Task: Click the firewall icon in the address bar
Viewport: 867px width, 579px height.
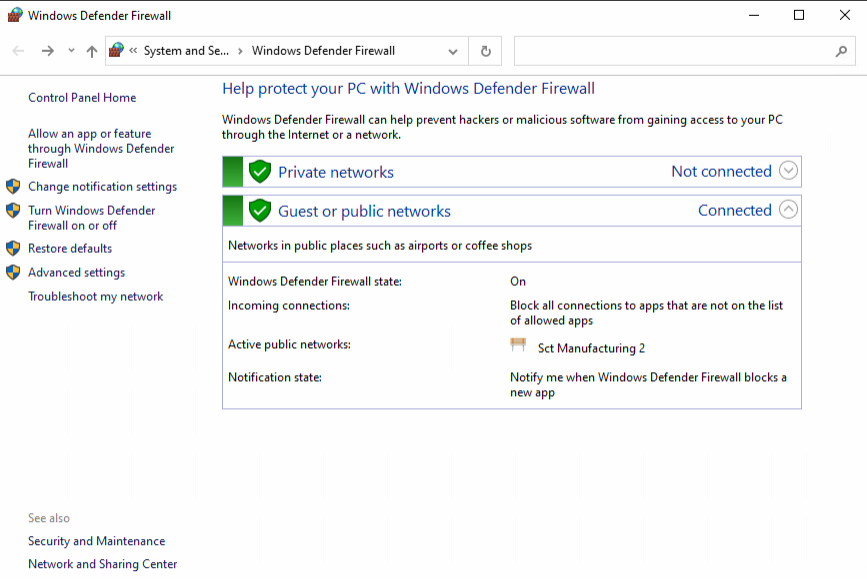Action: coord(116,50)
